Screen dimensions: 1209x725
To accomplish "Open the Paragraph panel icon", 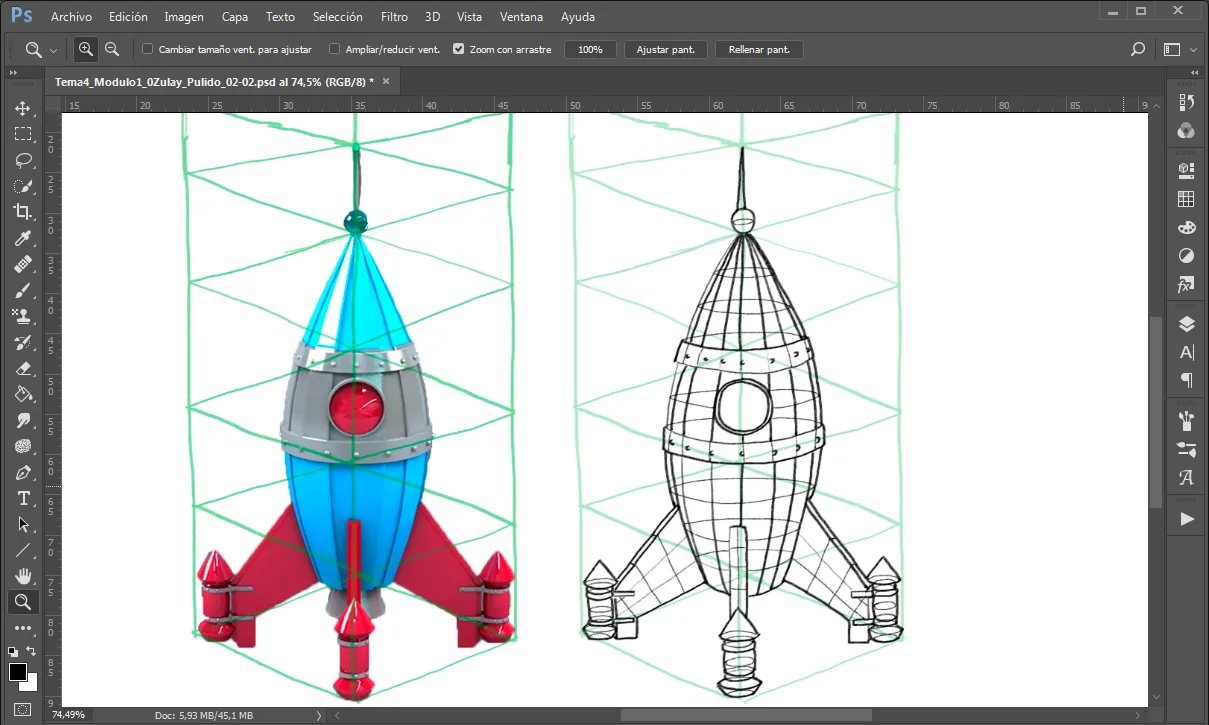I will pos(1187,380).
